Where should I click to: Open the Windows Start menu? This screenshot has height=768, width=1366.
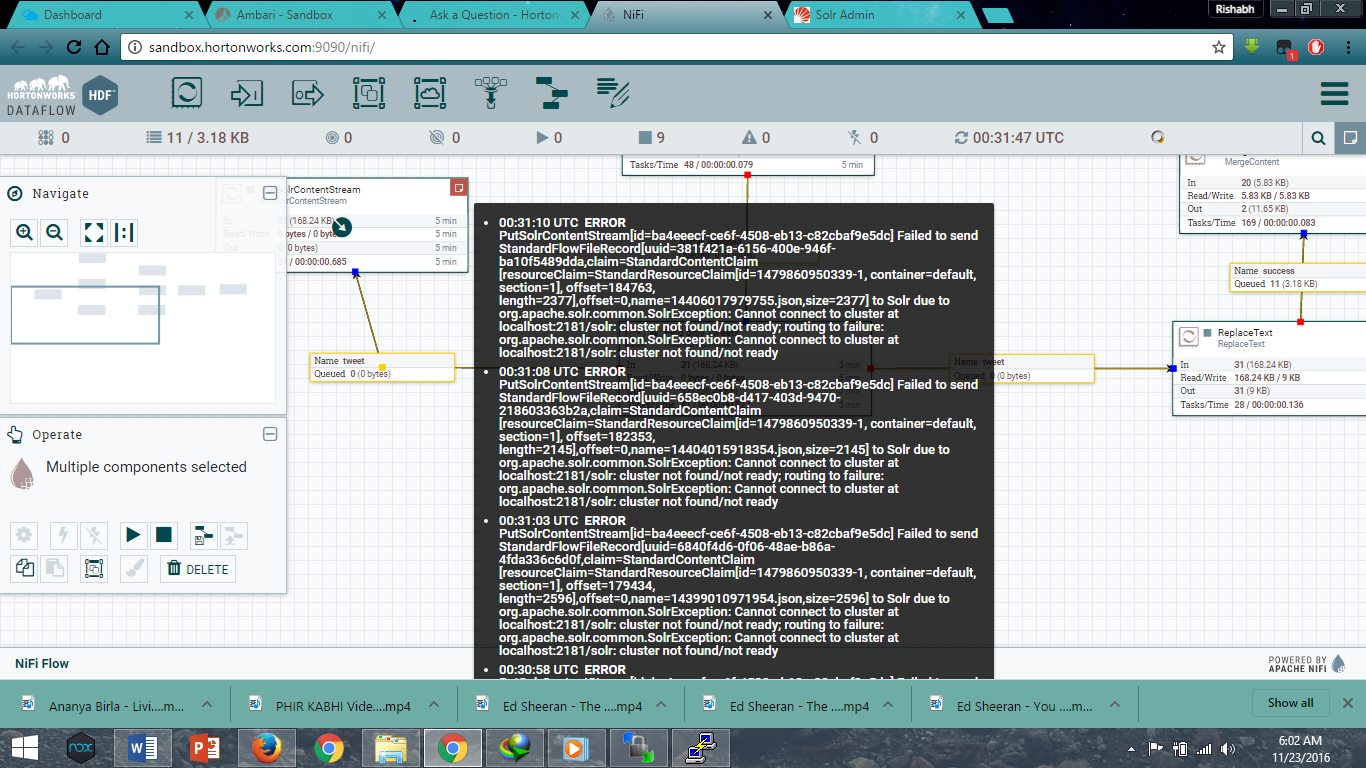point(25,747)
